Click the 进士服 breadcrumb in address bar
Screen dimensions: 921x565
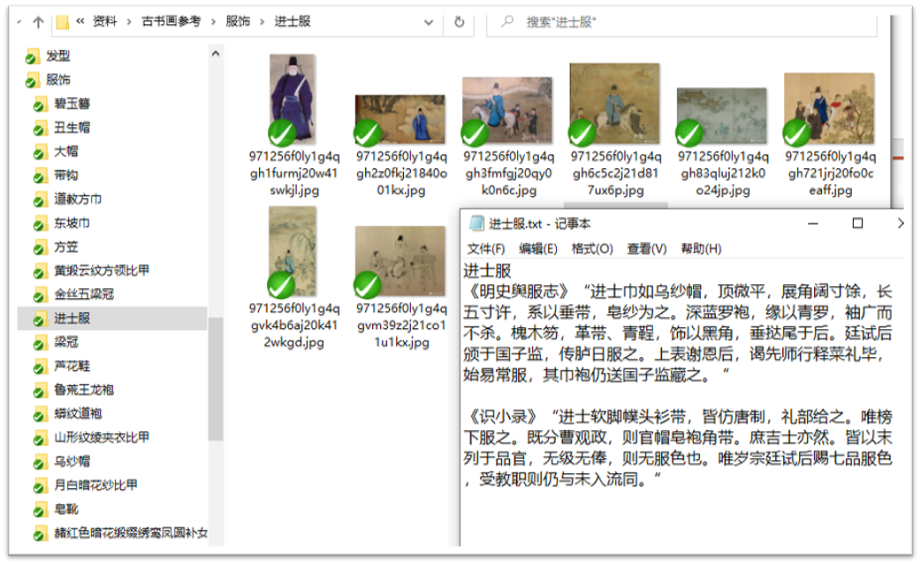[293, 22]
